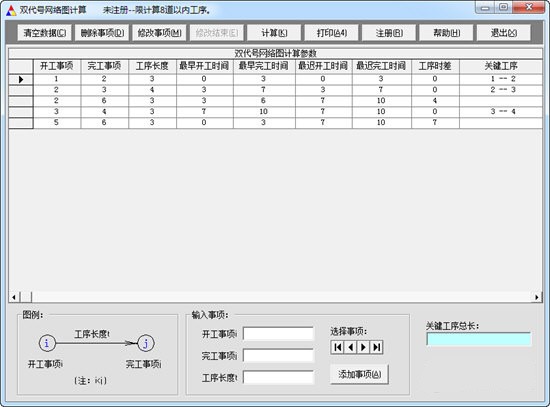This screenshot has width=550, height=407.
Task: Click 工序时差 cell in the row starting at 5
Action: pos(435,122)
